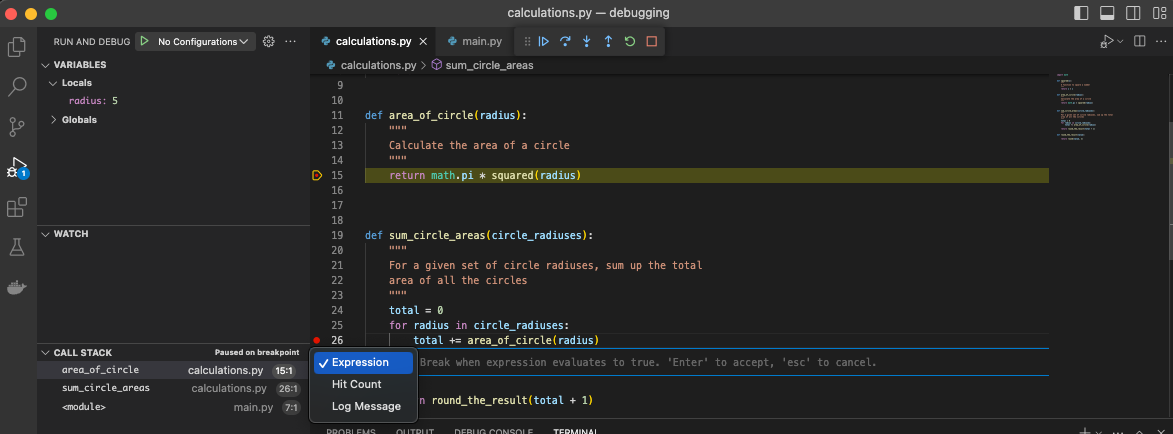The height and width of the screenshot is (434, 1173).
Task: Open the OUTPUT panel tab
Action: click(415, 432)
